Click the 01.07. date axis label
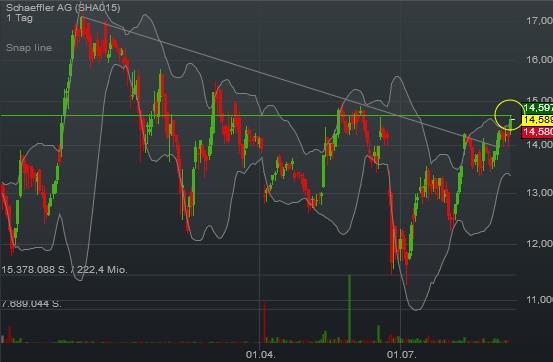The image size is (553, 362). [x=402, y=354]
